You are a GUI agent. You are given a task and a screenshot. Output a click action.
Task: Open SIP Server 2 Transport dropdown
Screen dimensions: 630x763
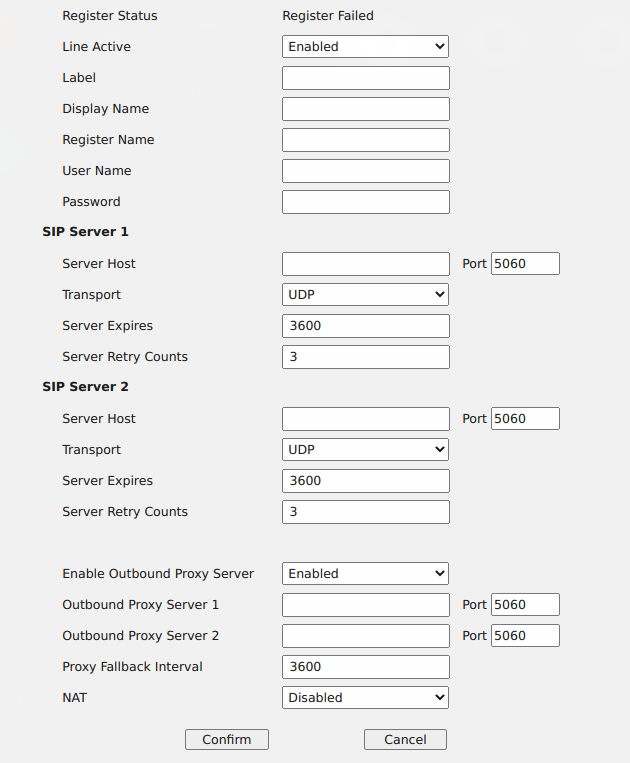click(x=365, y=450)
